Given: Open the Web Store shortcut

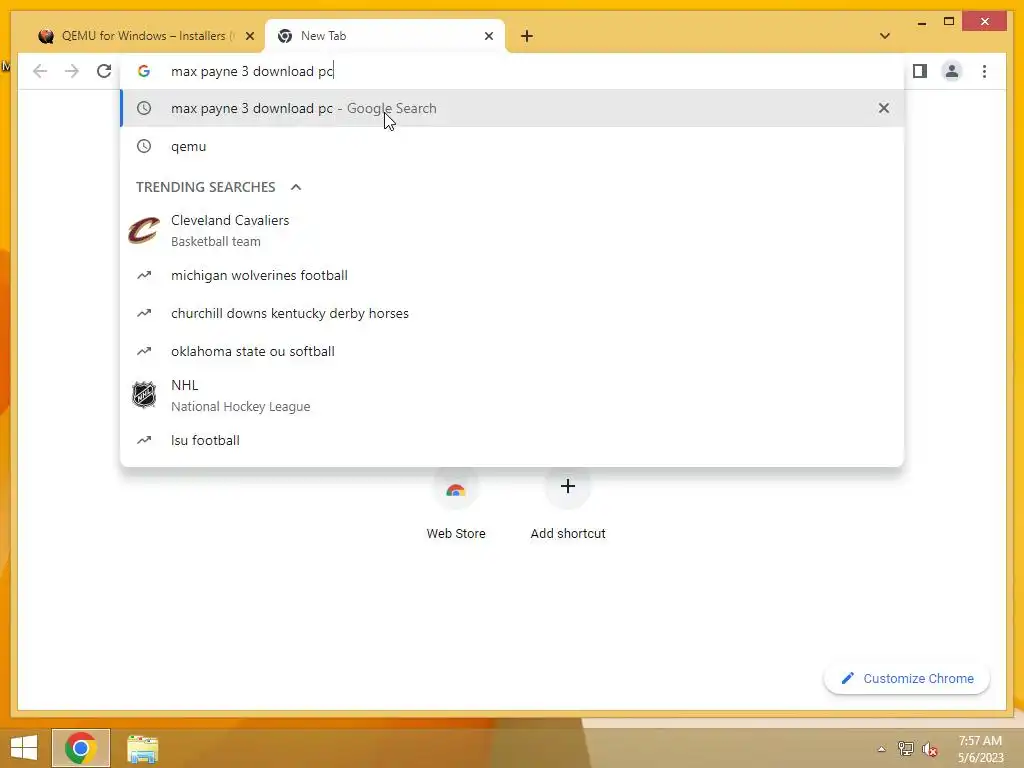Looking at the screenshot, I should 456,505.
